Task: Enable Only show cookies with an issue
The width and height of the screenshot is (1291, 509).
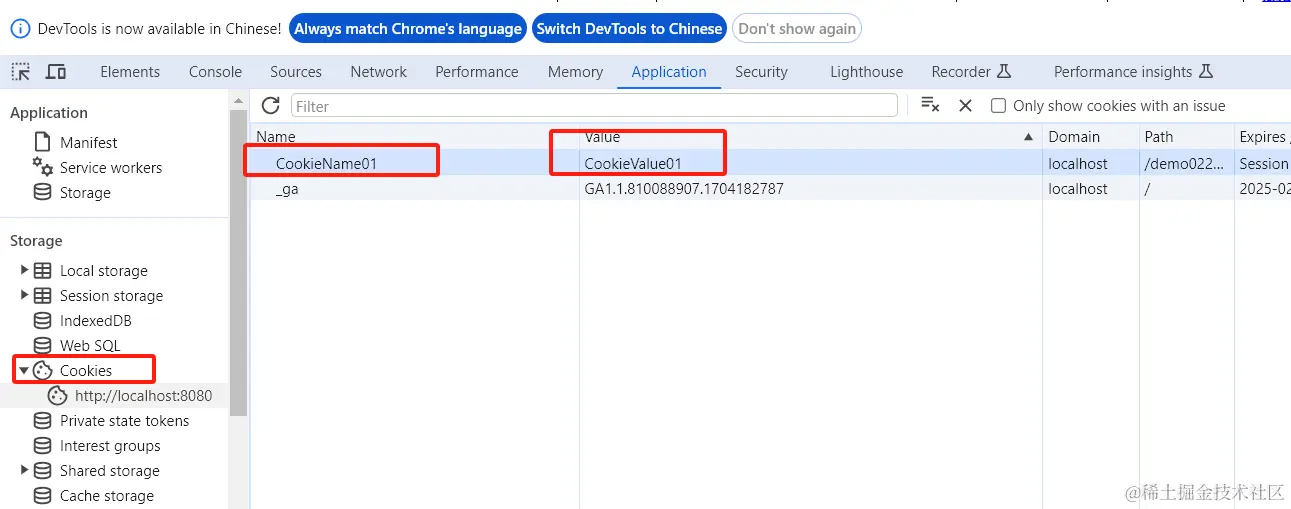Action: [x=998, y=105]
